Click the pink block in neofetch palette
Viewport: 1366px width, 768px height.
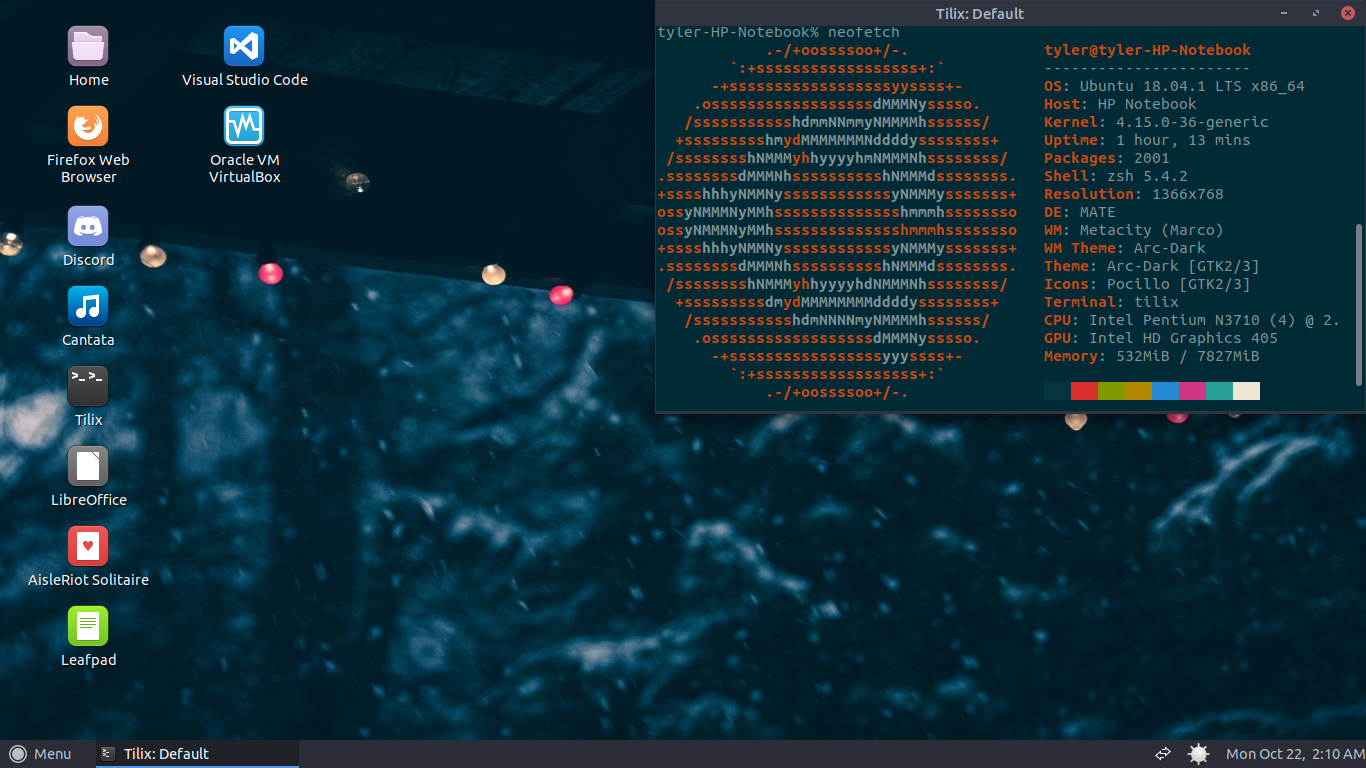1192,391
